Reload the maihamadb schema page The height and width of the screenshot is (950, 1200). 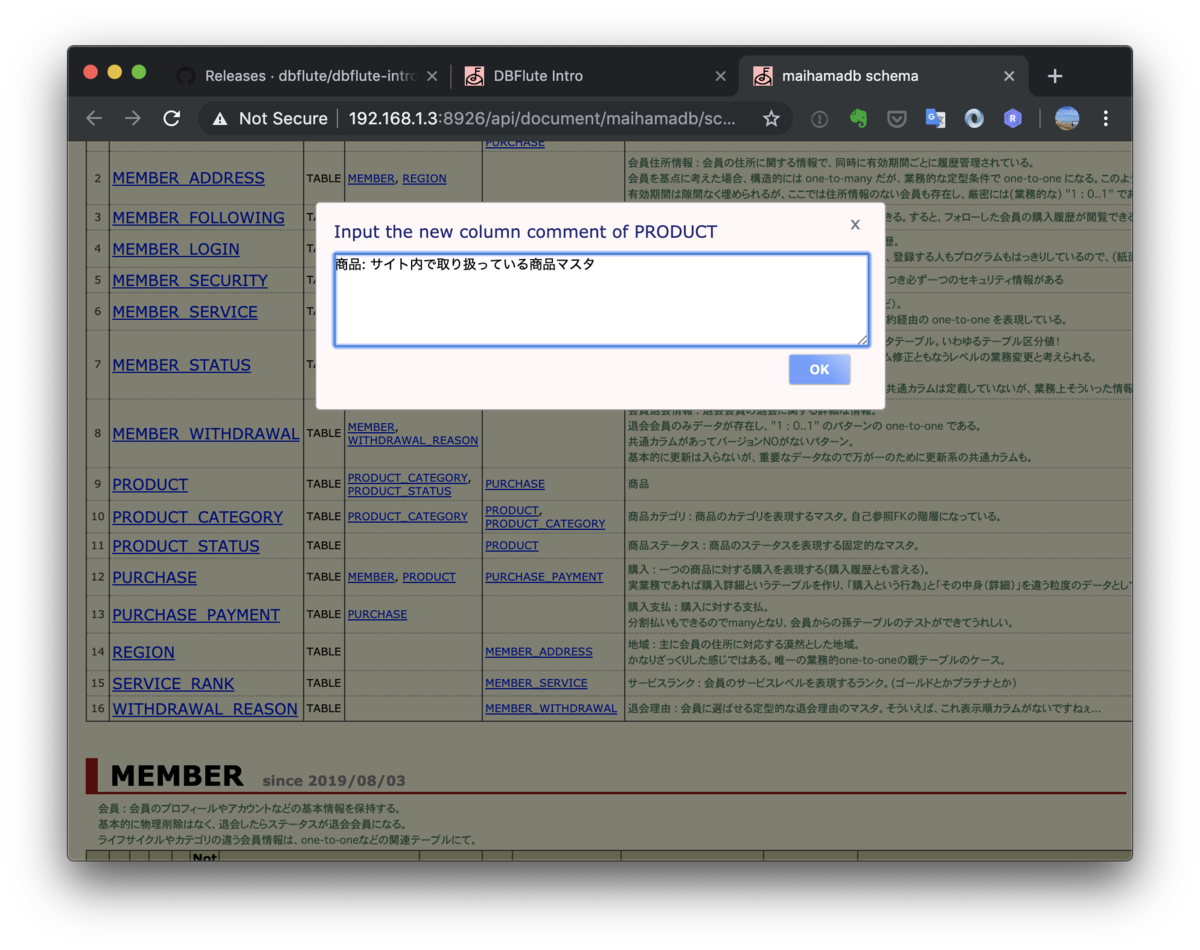(x=171, y=118)
